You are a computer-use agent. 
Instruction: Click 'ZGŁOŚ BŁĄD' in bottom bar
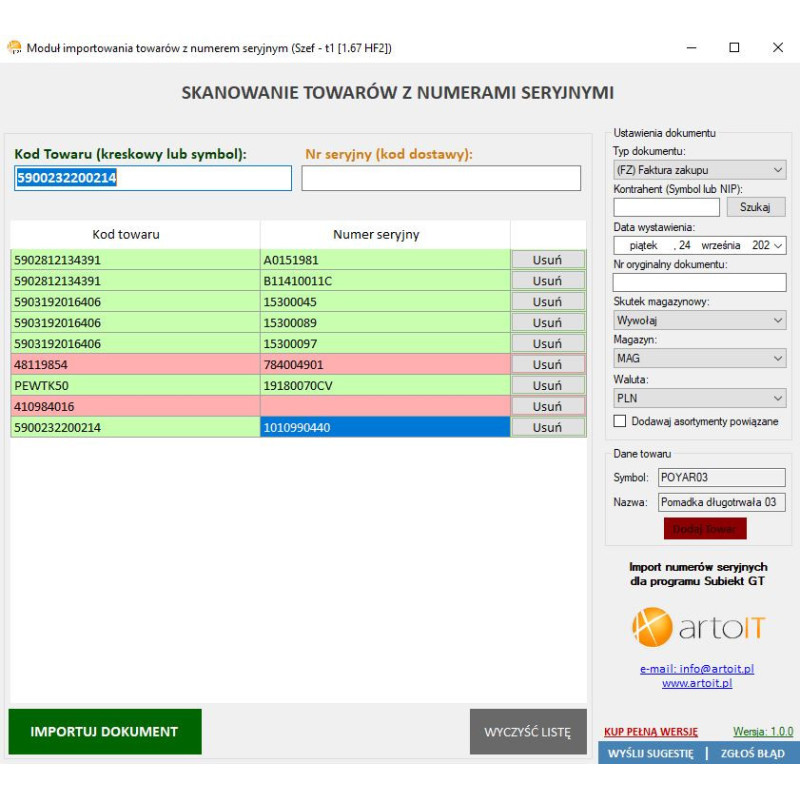click(752, 753)
